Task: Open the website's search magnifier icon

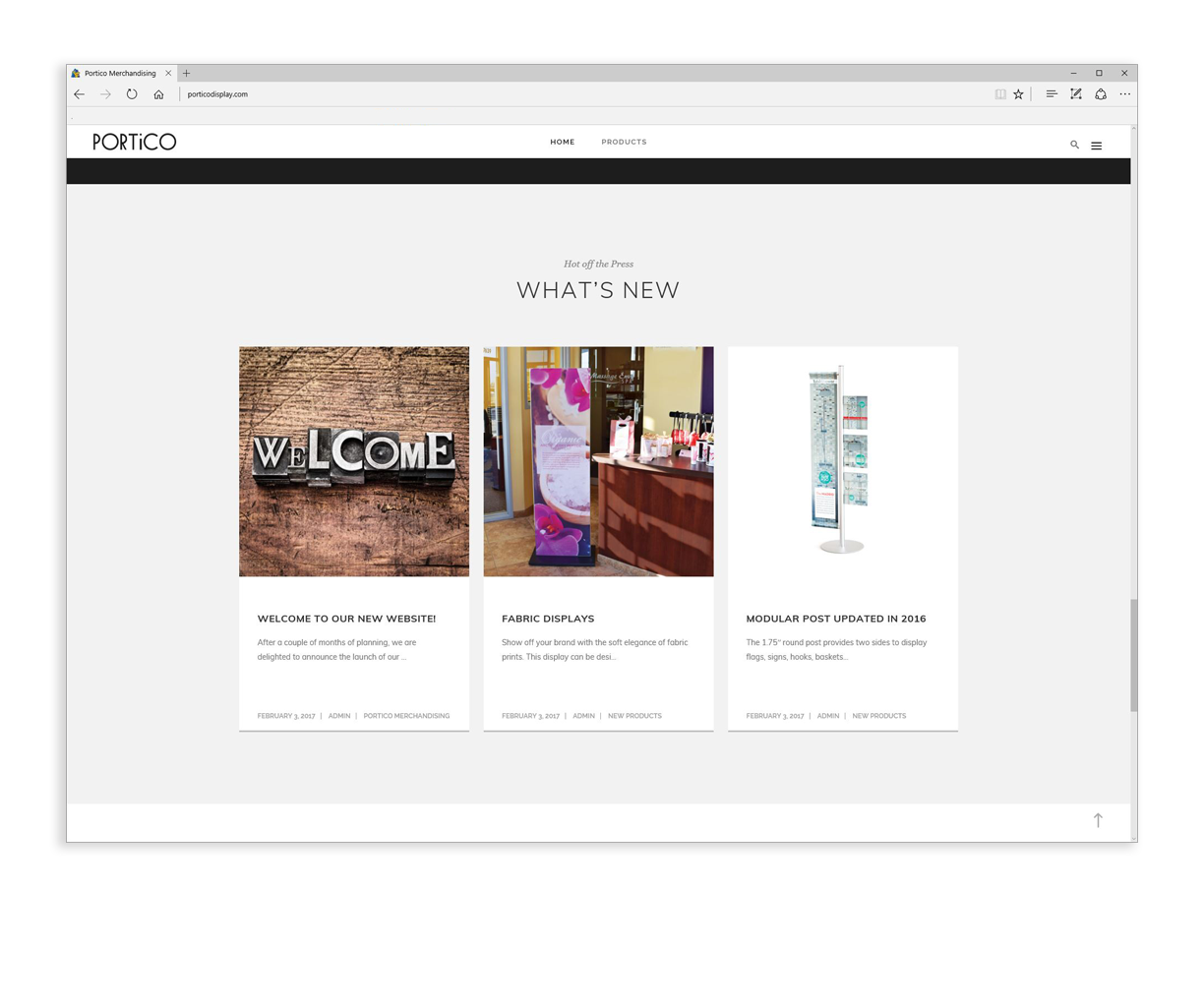Action: click(1074, 144)
